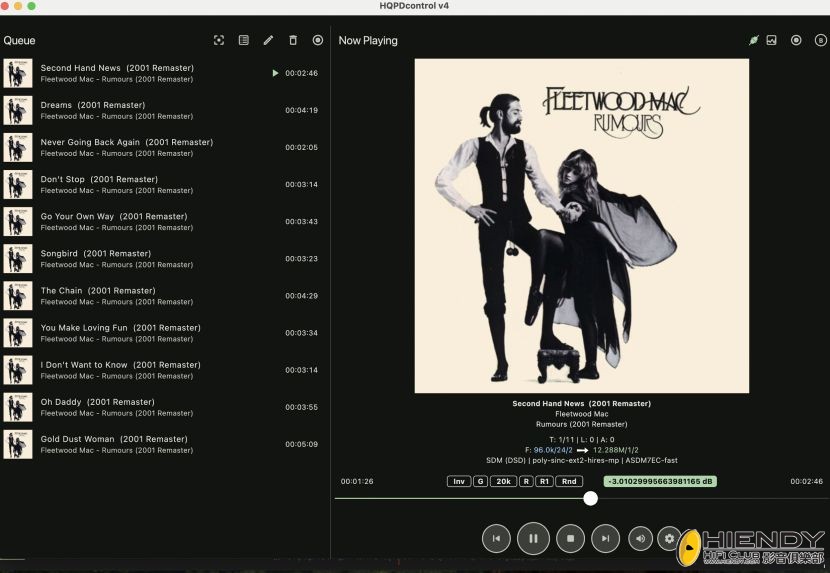Open settings gear next to volume
Screen dimensions: 830x573
(x=669, y=538)
